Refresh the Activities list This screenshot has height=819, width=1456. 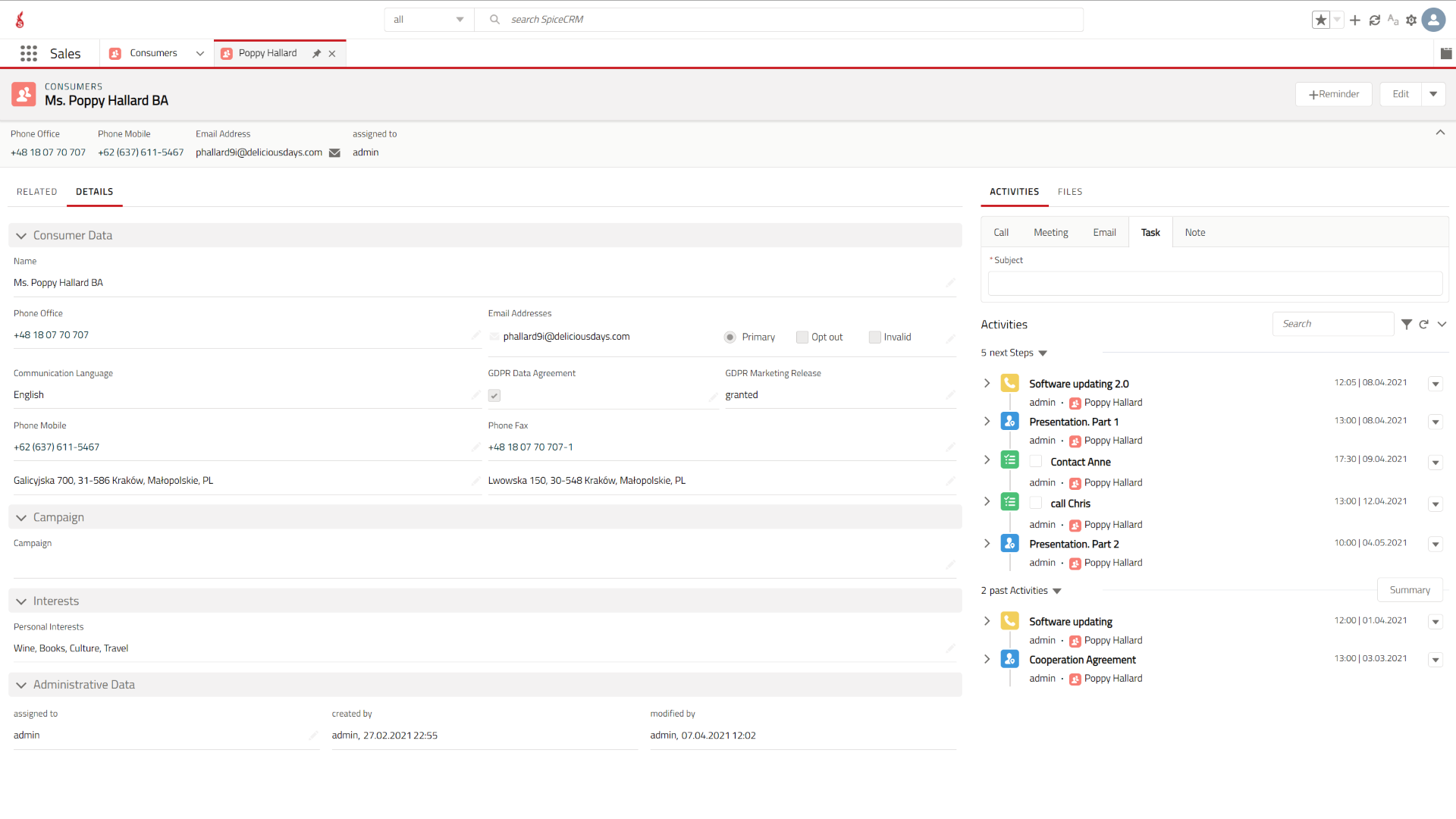(x=1424, y=324)
